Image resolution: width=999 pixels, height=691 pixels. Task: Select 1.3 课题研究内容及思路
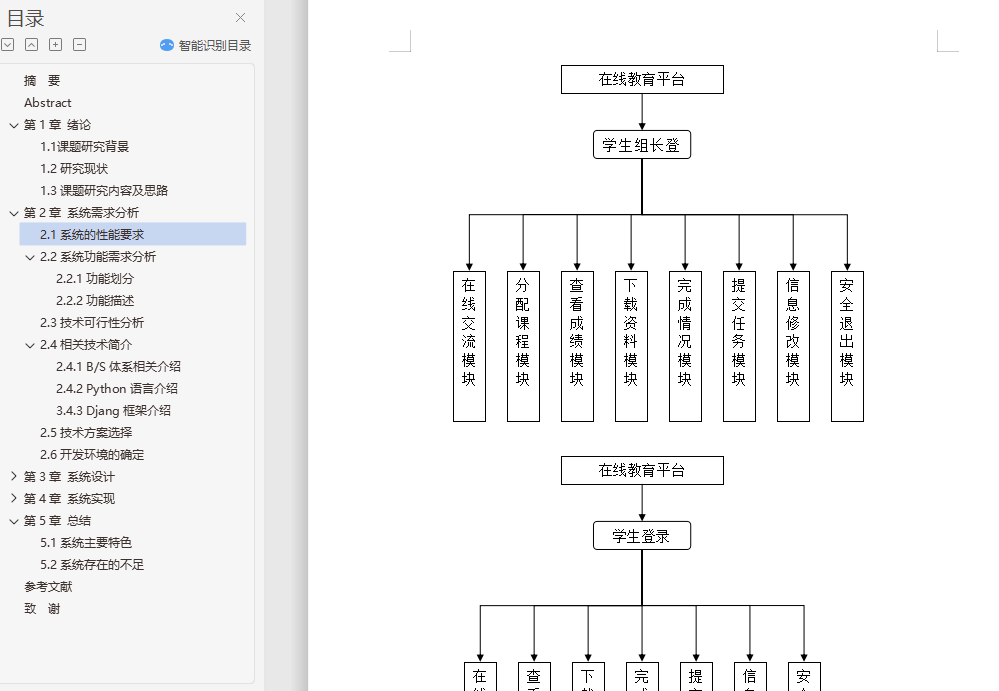point(104,190)
